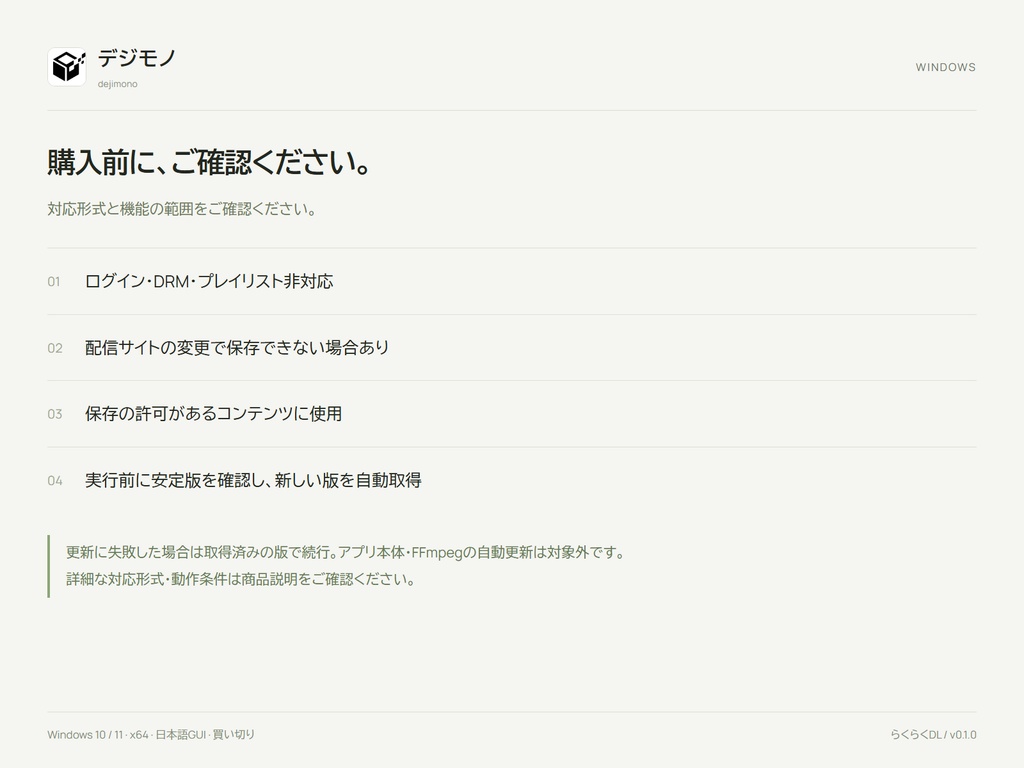Click the デジモノ brand name
Image resolution: width=1024 pixels, height=768 pixels.
(137, 59)
